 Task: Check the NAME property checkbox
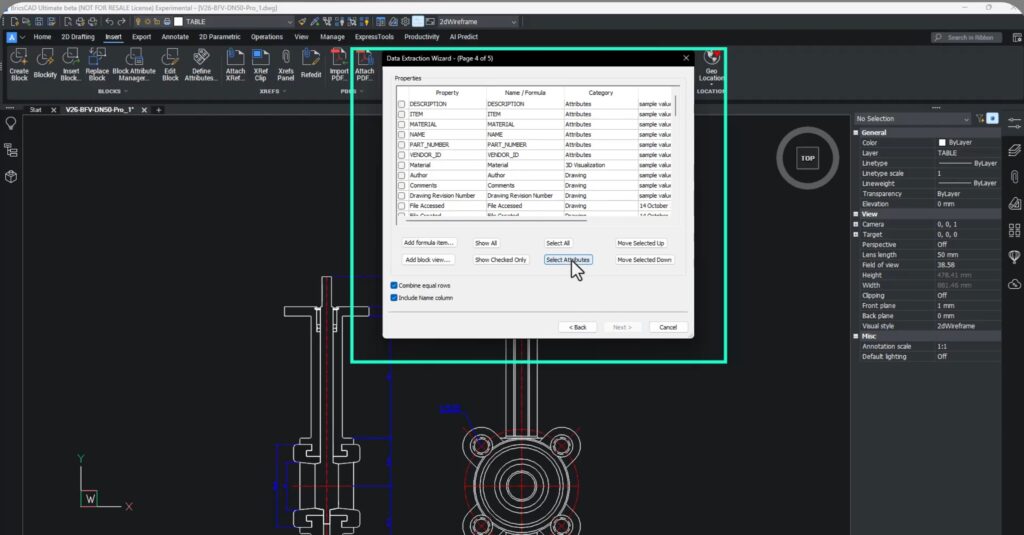pos(402,135)
